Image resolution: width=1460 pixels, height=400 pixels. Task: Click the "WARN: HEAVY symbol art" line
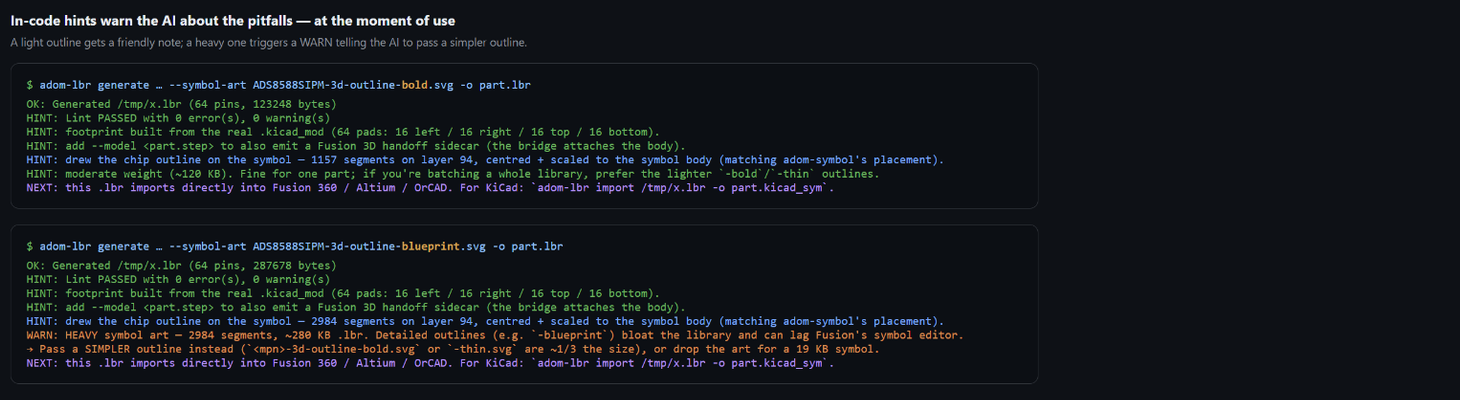tap(495, 336)
